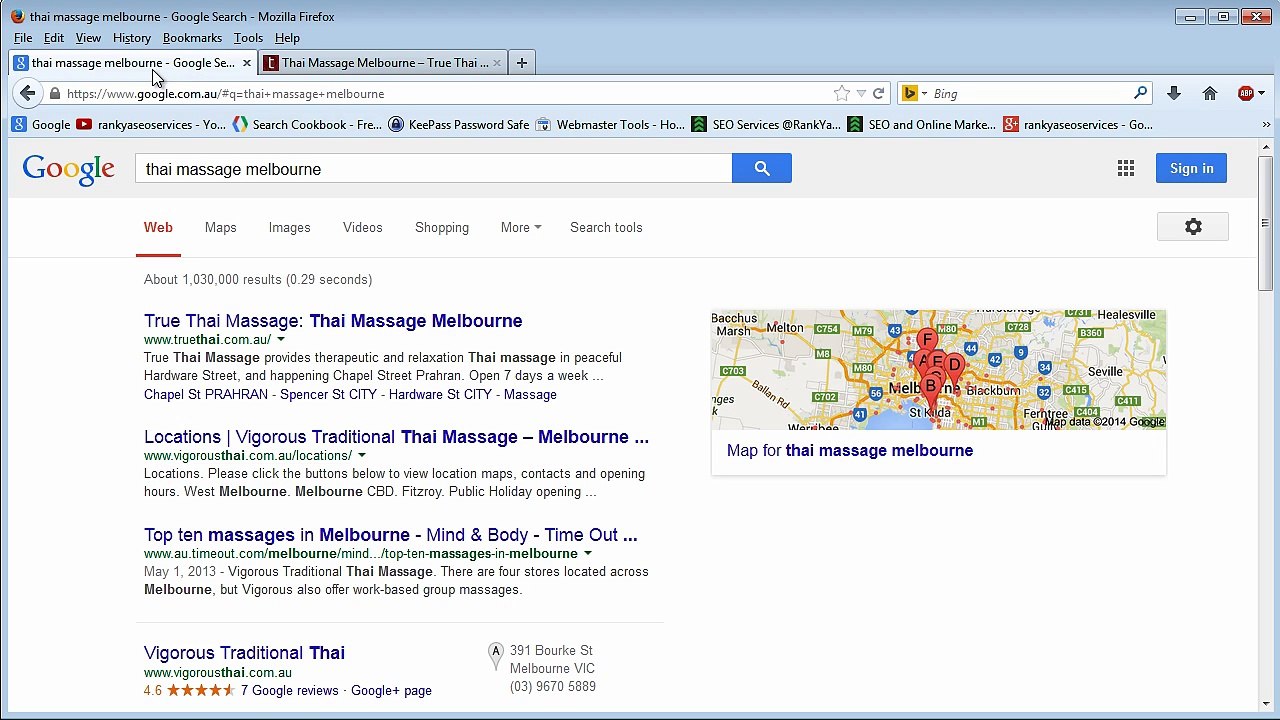Open the Webmaster Tools bookmark
Viewport: 1280px width, 720px height.
pyautogui.click(x=610, y=125)
